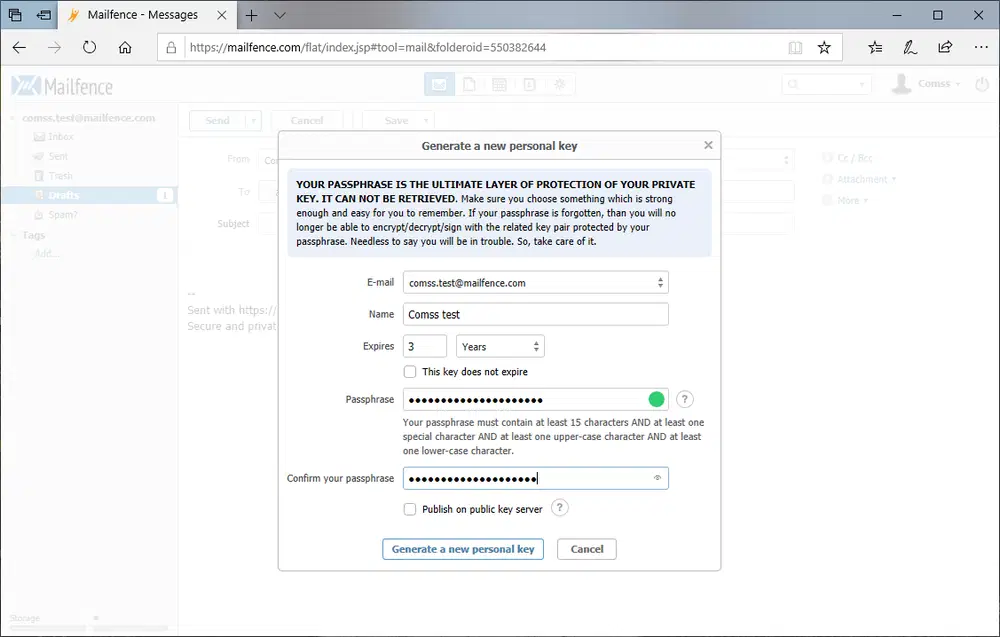Select the Drafts folder
1000x637 pixels.
point(89,195)
